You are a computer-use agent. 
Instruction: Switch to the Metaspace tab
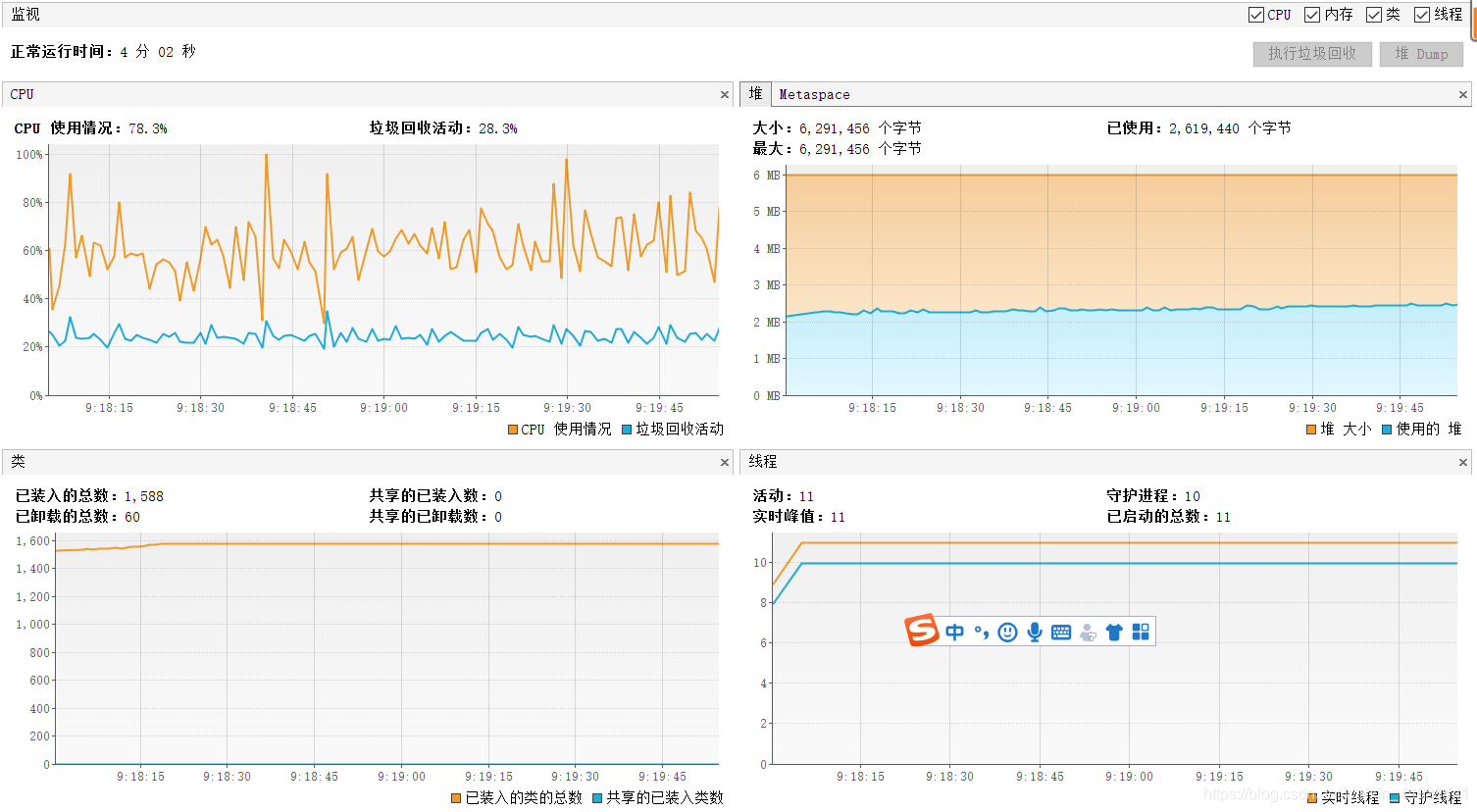pos(814,95)
